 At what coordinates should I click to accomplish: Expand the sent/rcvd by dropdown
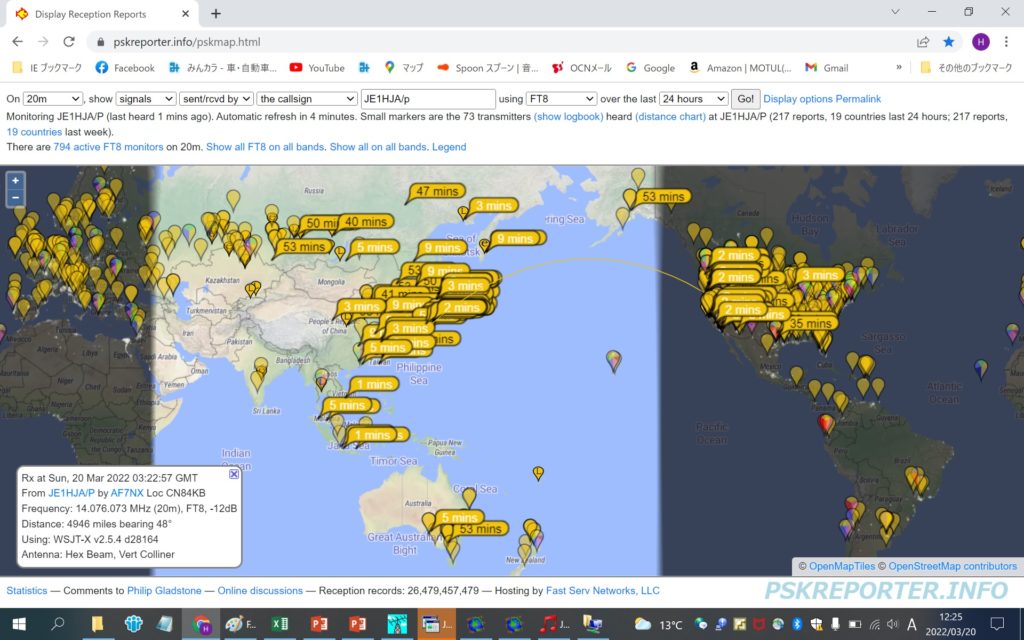(216, 99)
